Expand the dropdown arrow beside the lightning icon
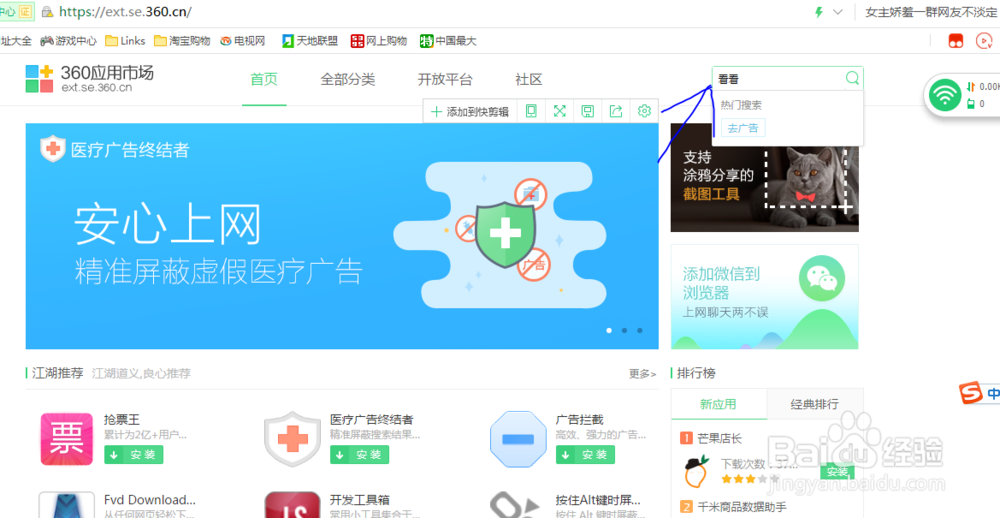1000x518 pixels. pos(838,12)
